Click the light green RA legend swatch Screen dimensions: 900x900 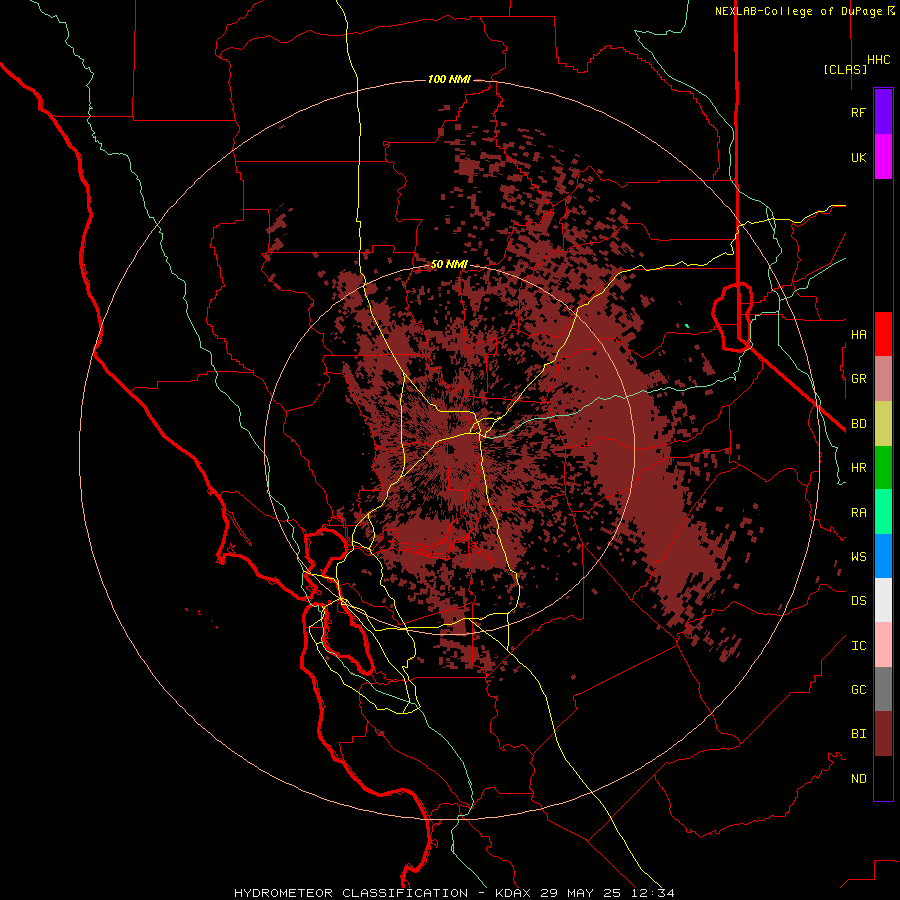[883, 511]
